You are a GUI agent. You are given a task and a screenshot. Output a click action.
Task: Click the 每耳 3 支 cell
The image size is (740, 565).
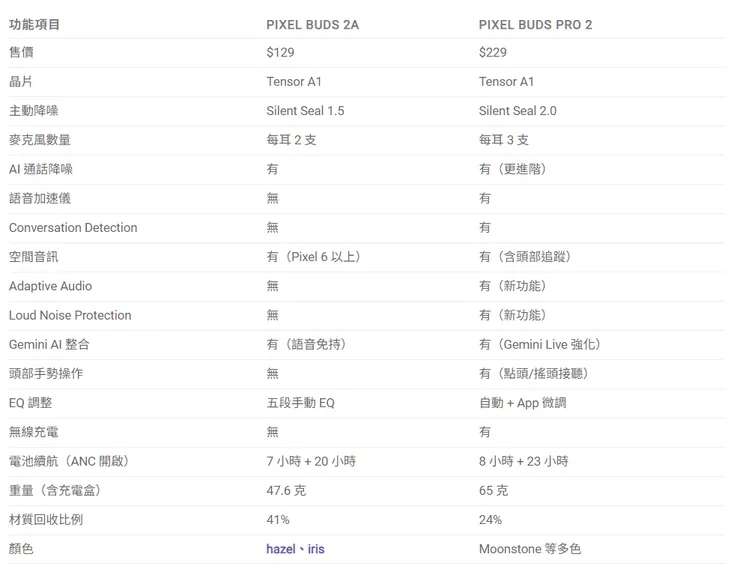(504, 140)
